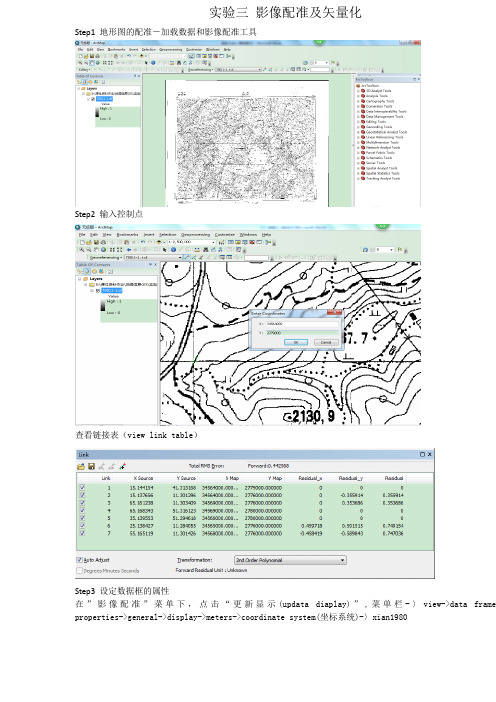Click Add Data icon in first ArcMap window
This screenshot has width=496, height=702.
point(141,56)
